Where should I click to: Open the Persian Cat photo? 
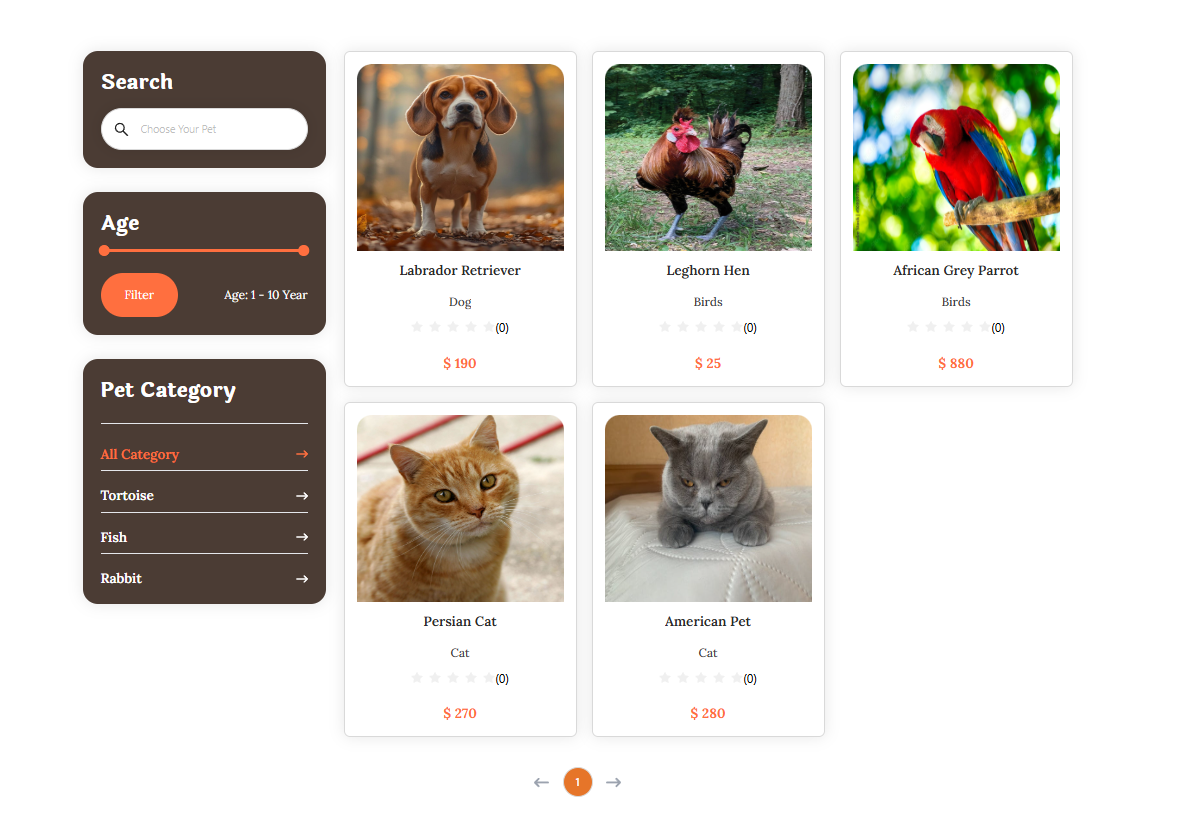[x=460, y=508]
